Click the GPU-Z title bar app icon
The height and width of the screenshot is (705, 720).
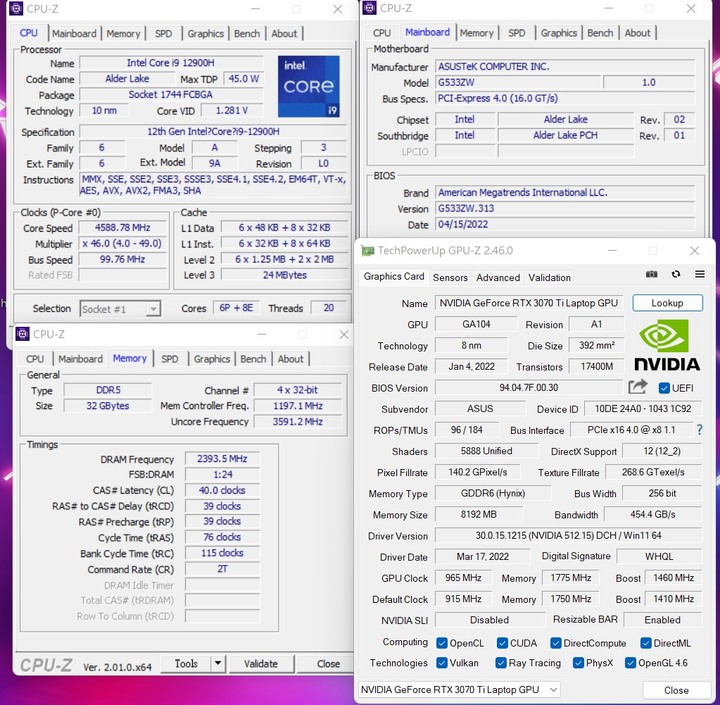(368, 250)
